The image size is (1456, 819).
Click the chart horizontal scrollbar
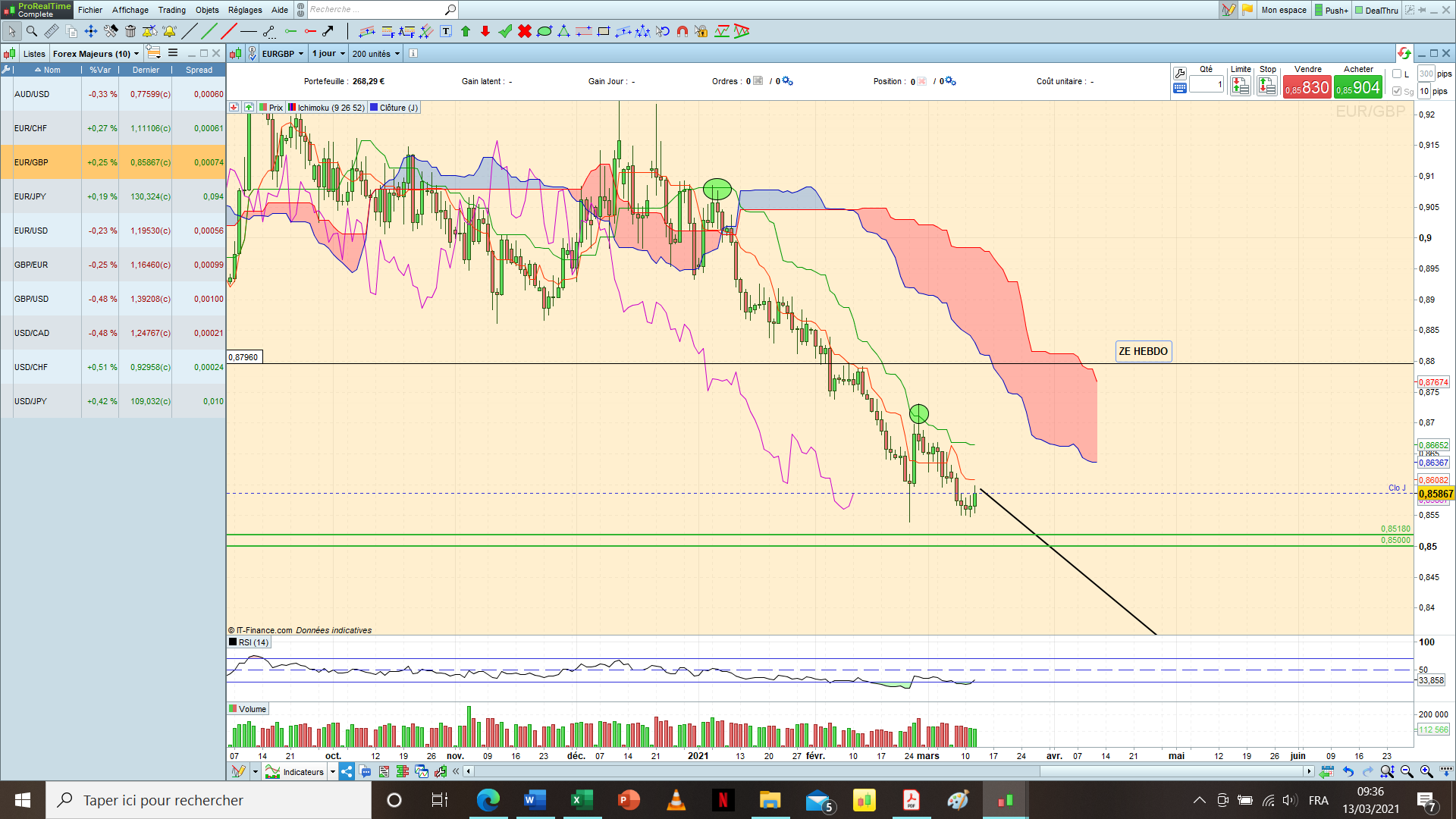coord(887,771)
